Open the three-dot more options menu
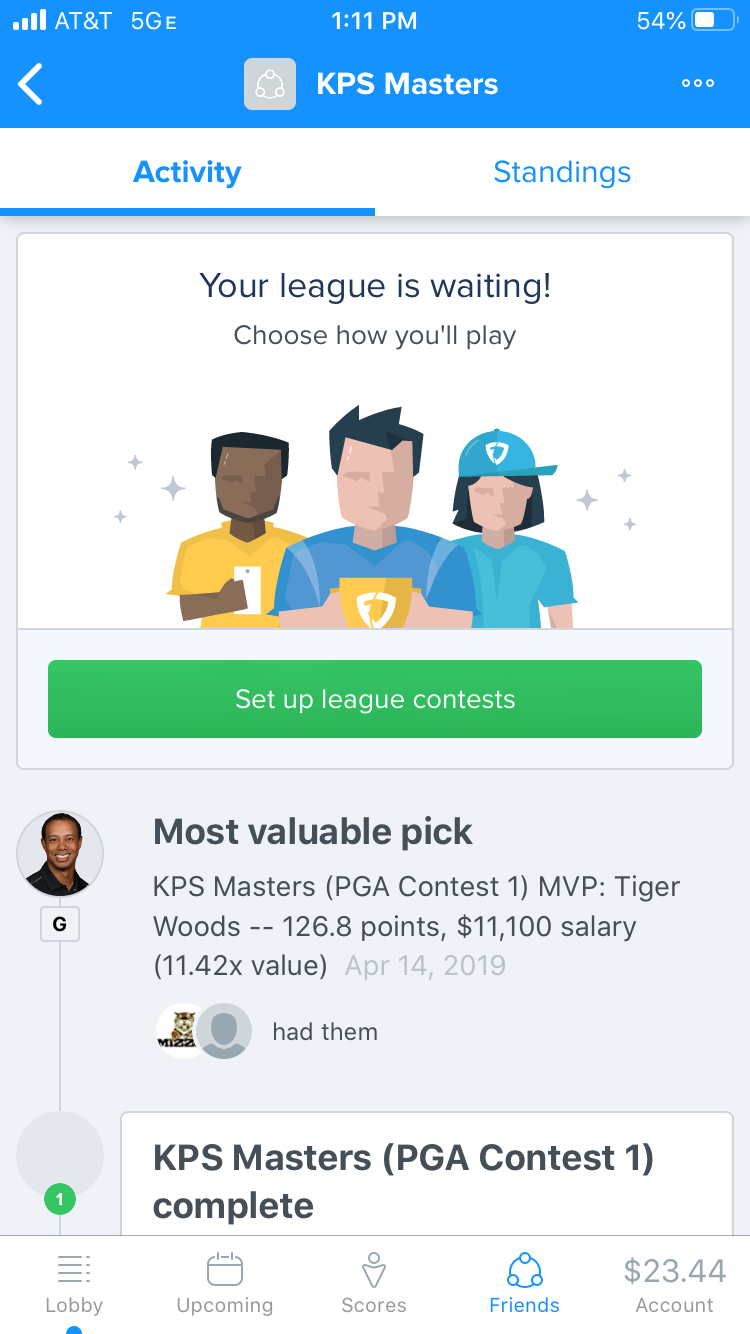750x1334 pixels. coord(697,84)
